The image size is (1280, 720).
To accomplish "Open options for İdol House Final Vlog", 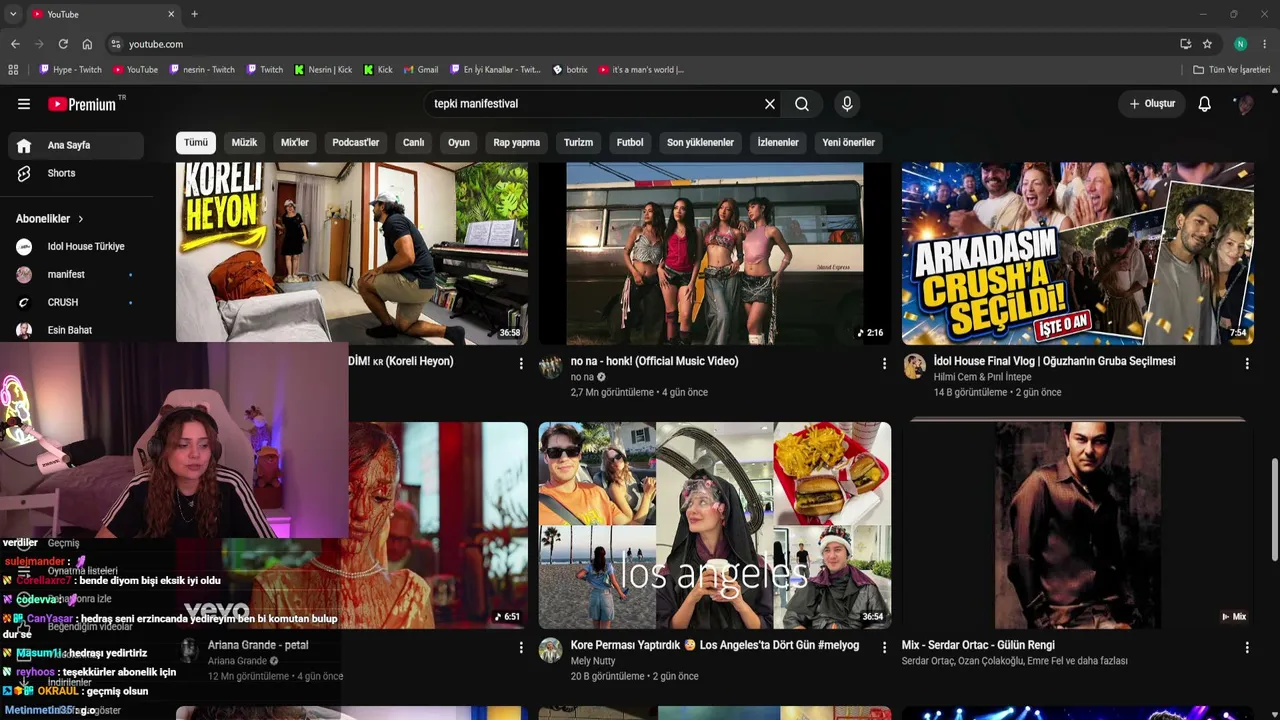I will (x=1247, y=364).
